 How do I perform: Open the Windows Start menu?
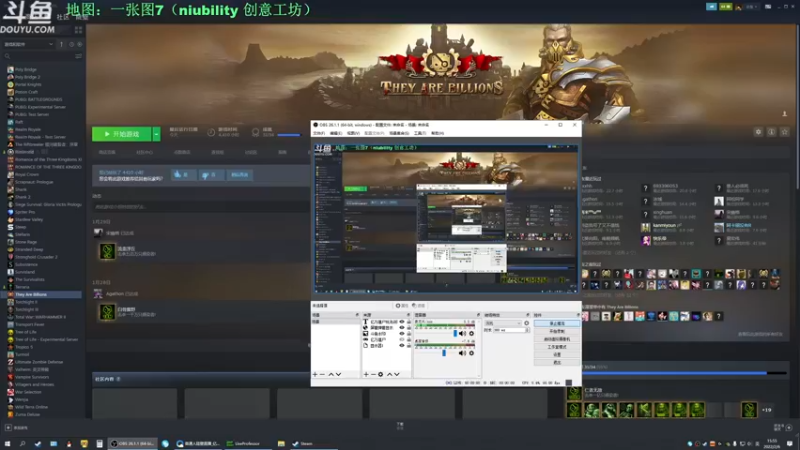(x=7, y=443)
